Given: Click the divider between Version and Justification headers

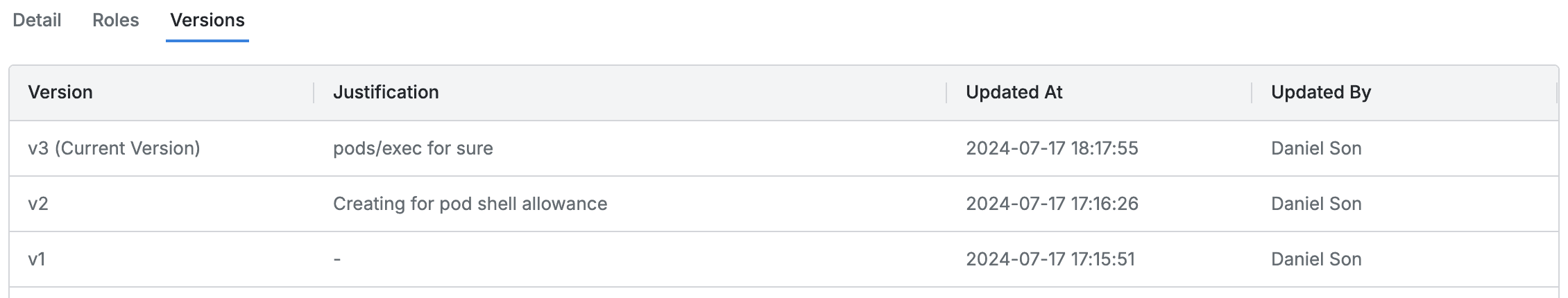Looking at the screenshot, I should click(314, 93).
